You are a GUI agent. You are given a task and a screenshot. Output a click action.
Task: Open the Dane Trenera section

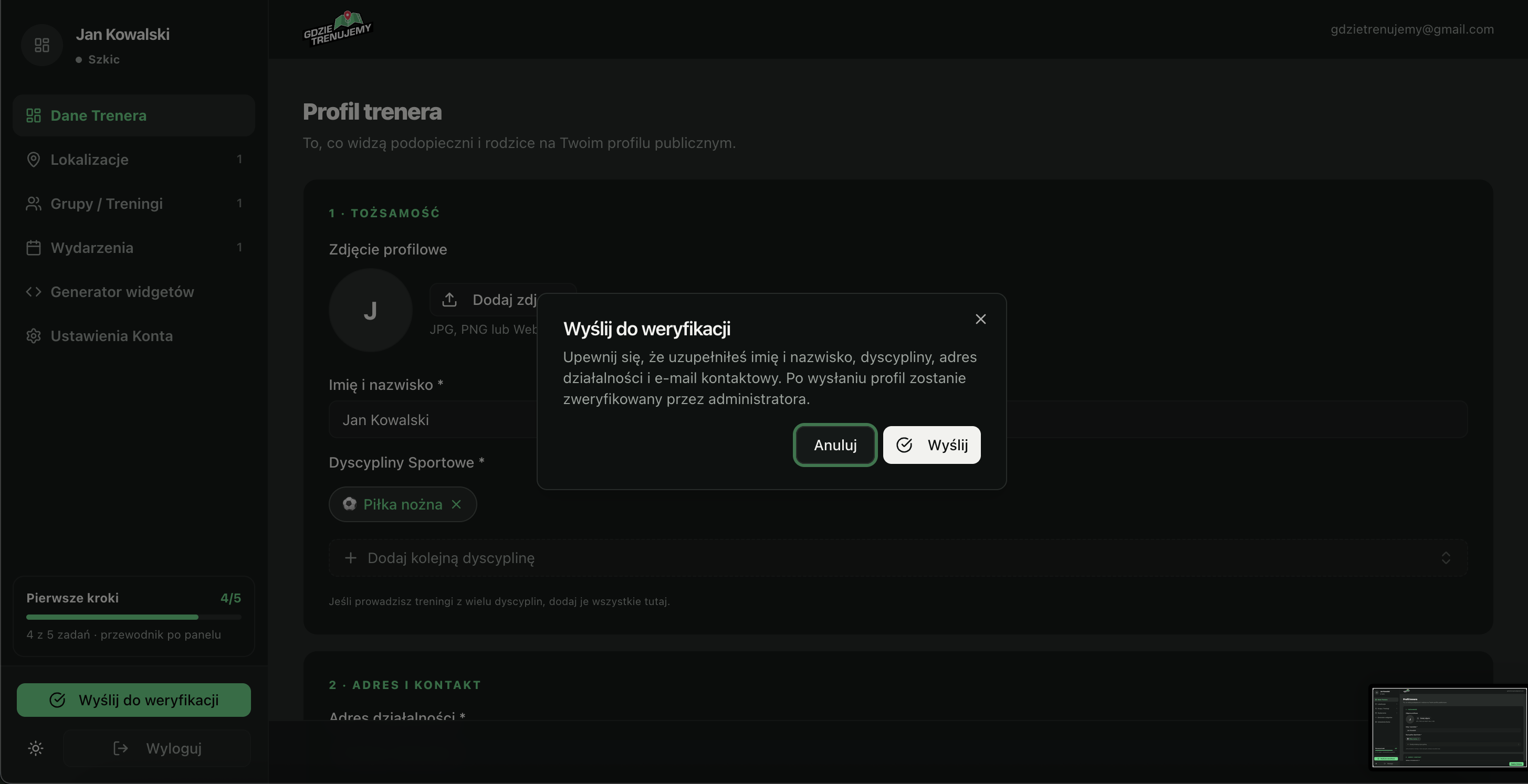click(133, 115)
